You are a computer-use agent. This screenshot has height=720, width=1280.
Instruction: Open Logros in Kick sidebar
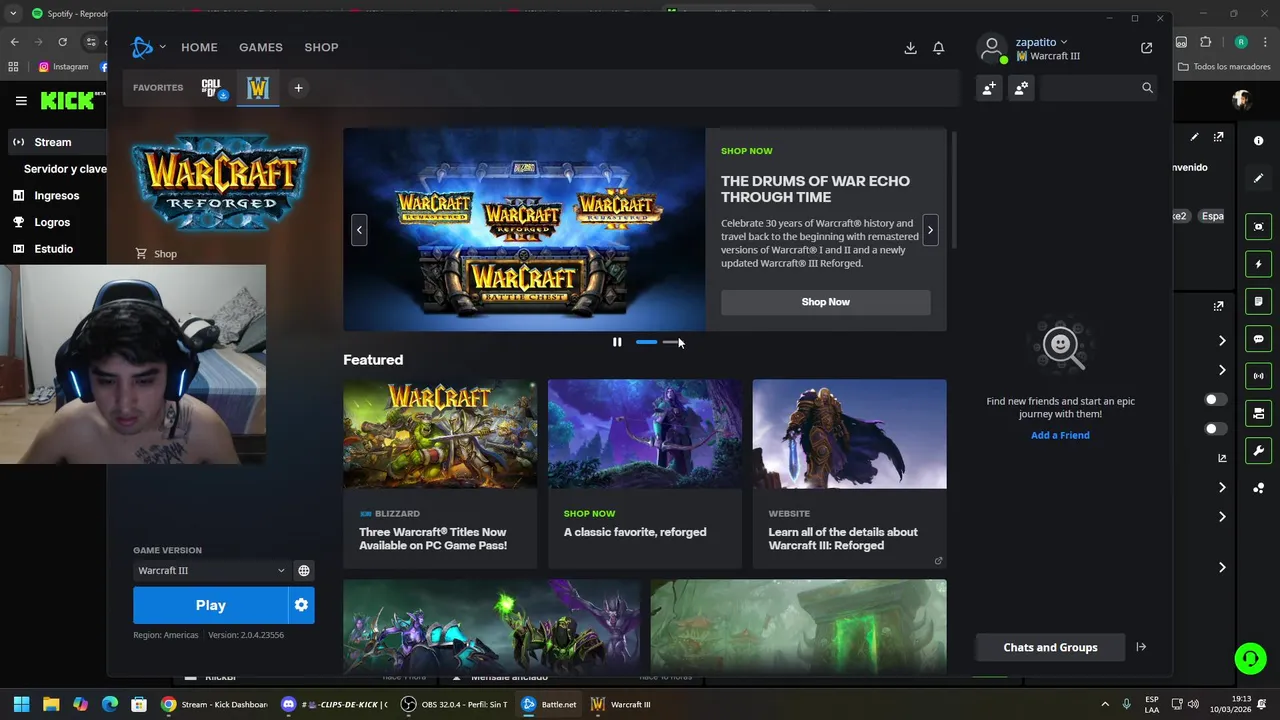click(52, 222)
